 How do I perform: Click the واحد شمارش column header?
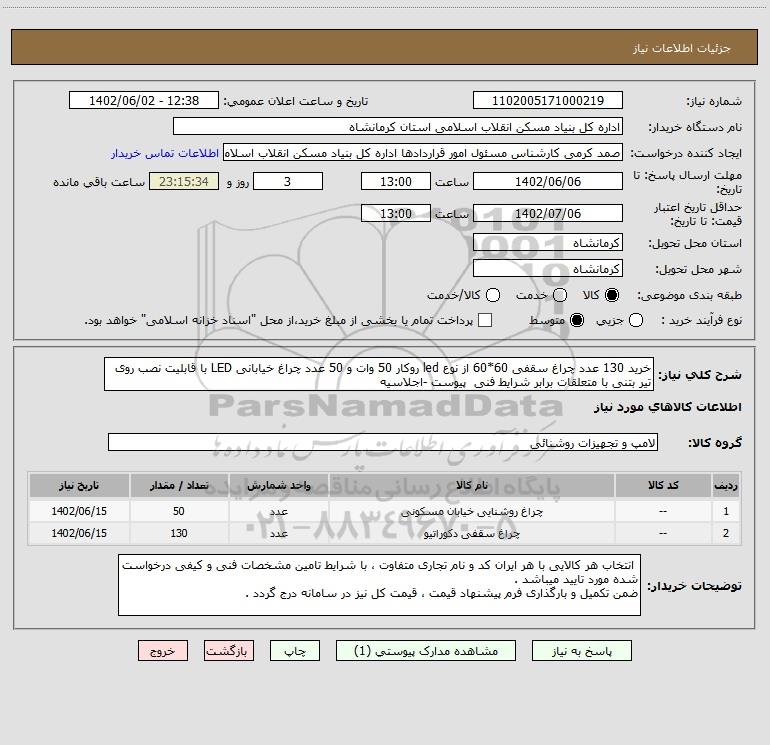pyautogui.click(x=278, y=485)
